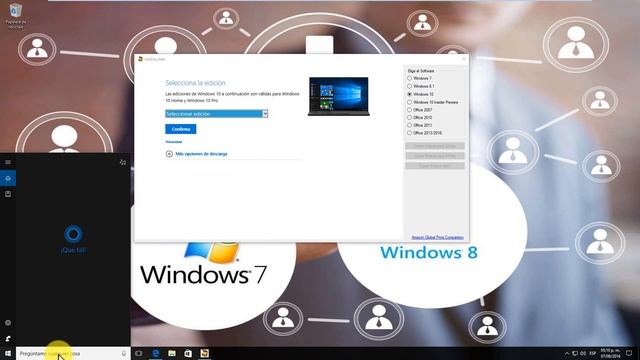
Task: Open Task View on taskbar
Action: [x=139, y=353]
